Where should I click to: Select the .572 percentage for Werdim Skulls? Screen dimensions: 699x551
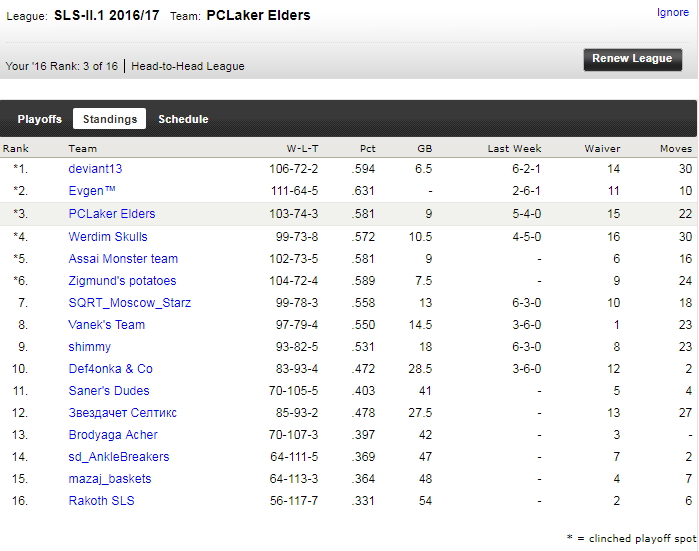pos(363,236)
